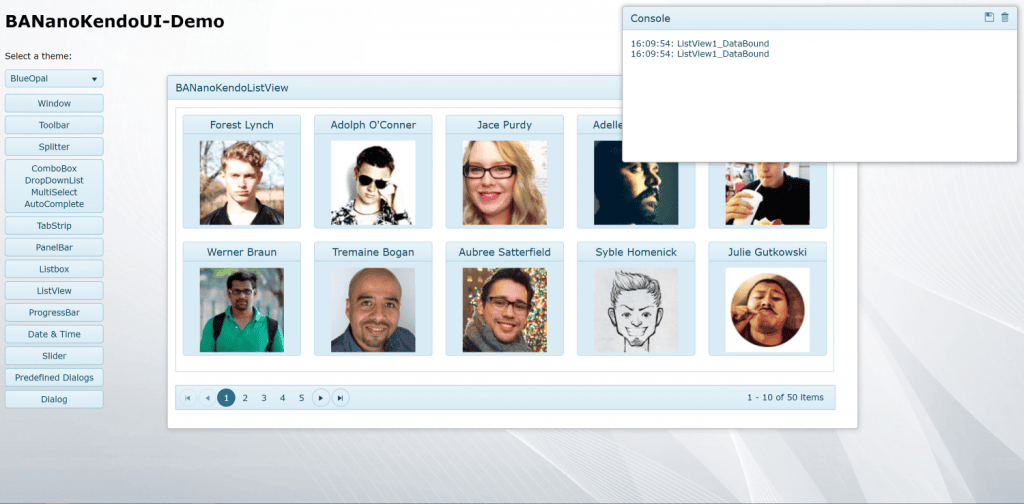Clear the console with trash icon
1024x504 pixels.
(1005, 18)
